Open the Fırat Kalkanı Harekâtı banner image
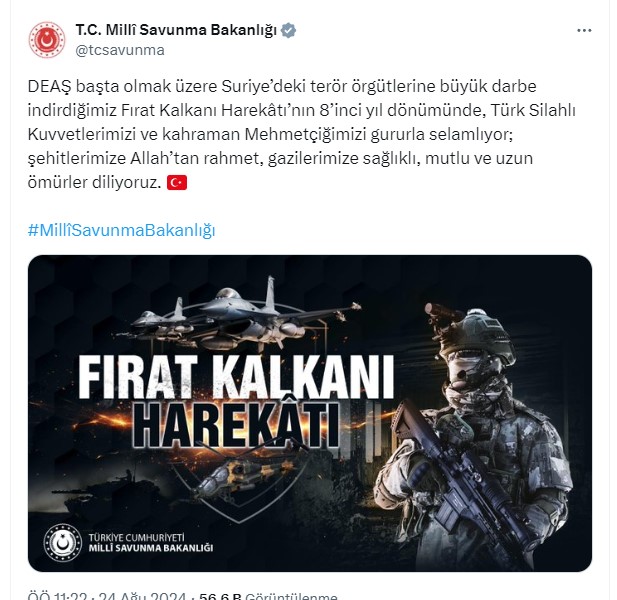Viewport: 617px width, 600px height. click(310, 413)
